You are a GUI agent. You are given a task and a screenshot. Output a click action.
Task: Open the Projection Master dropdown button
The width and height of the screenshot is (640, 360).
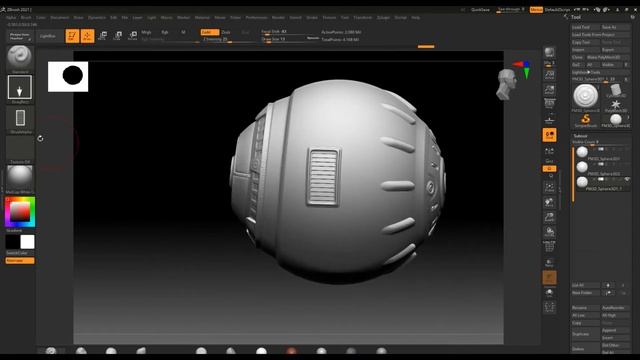point(20,36)
